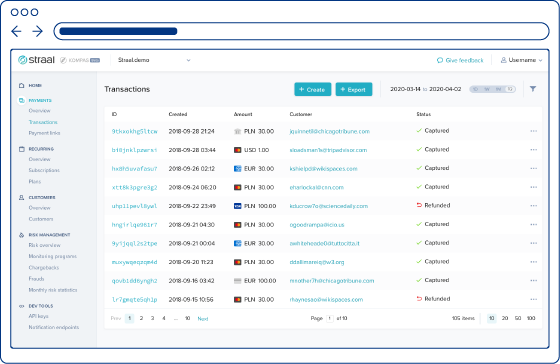Click the Straal logo

[36, 60]
